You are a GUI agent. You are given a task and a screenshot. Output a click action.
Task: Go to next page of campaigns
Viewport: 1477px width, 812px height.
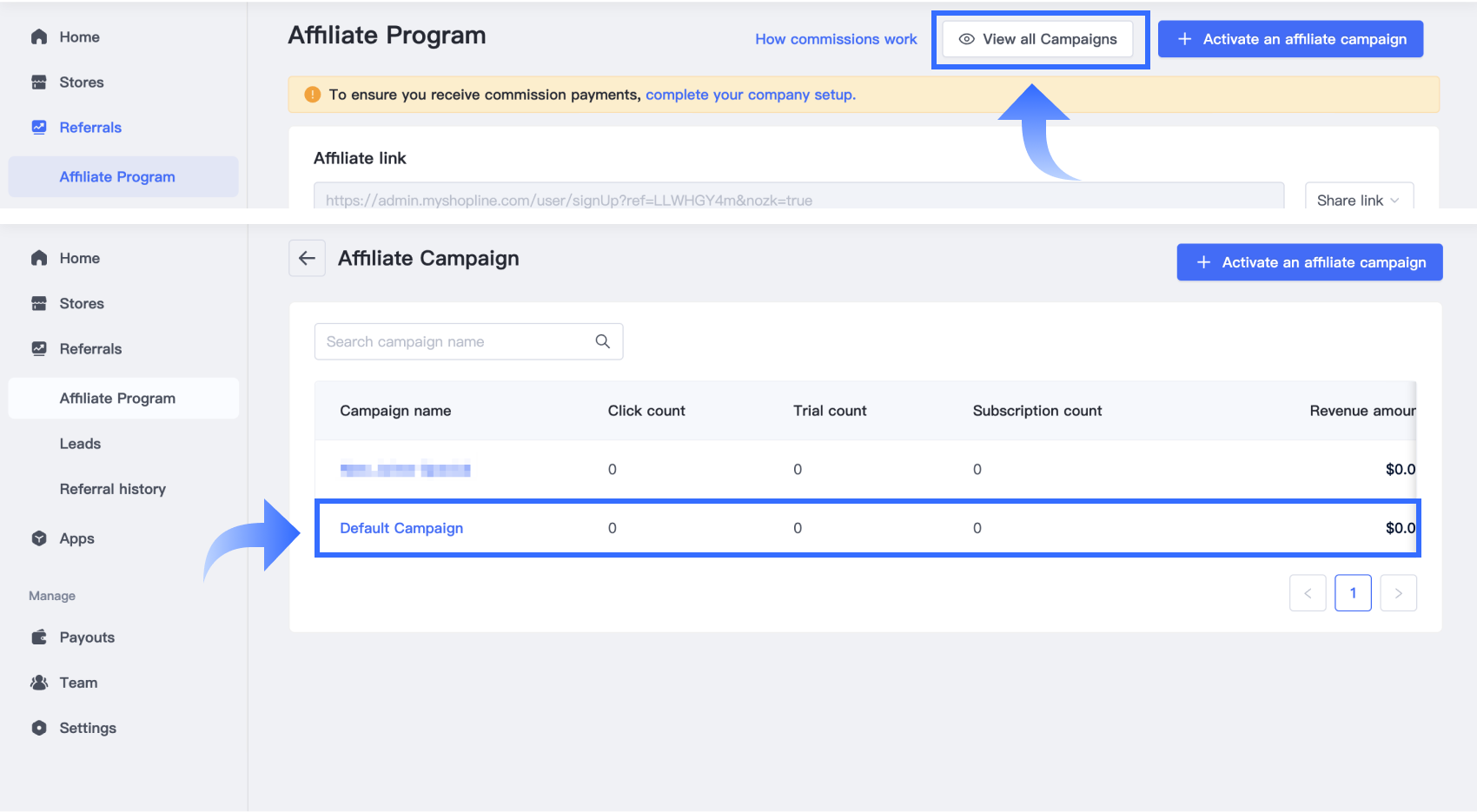(1398, 593)
